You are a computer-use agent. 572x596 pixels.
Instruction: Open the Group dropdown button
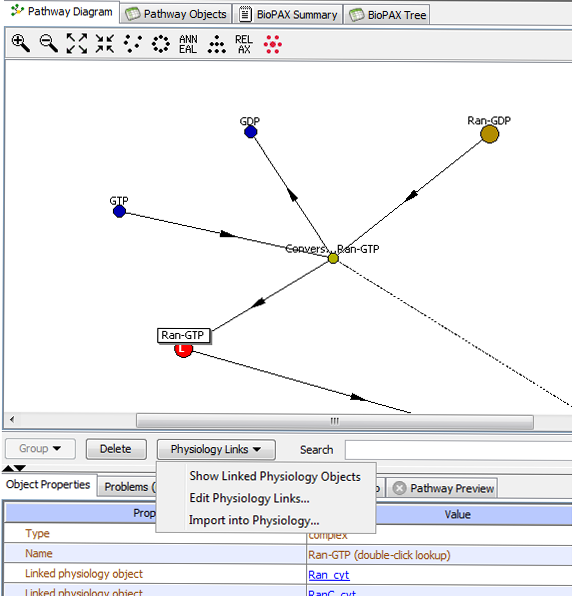pos(40,449)
